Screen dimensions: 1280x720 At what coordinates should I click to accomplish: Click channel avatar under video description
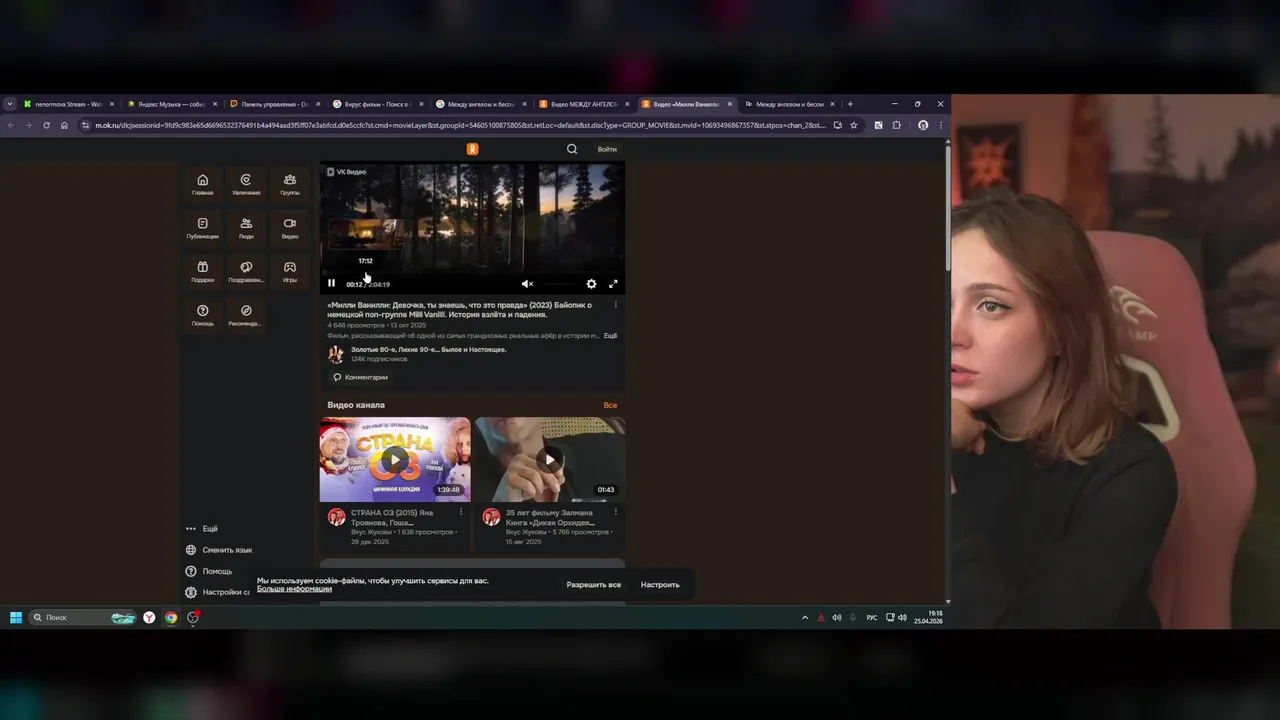tap(336, 354)
